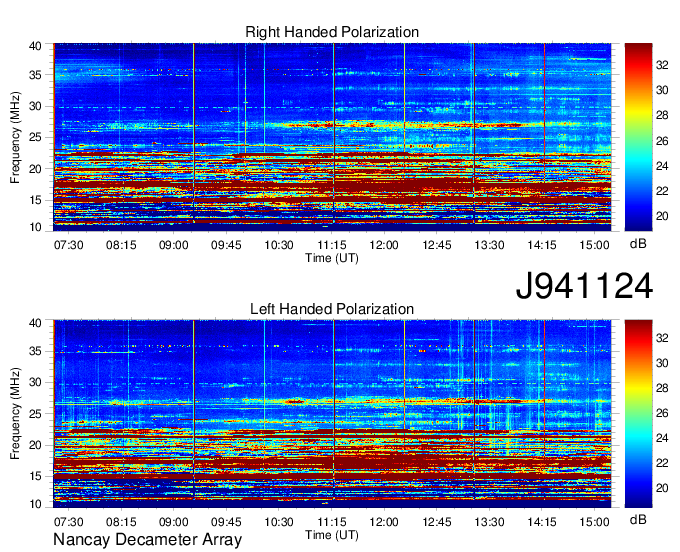Click the 28 value on Right Handed colorbar

(662, 115)
